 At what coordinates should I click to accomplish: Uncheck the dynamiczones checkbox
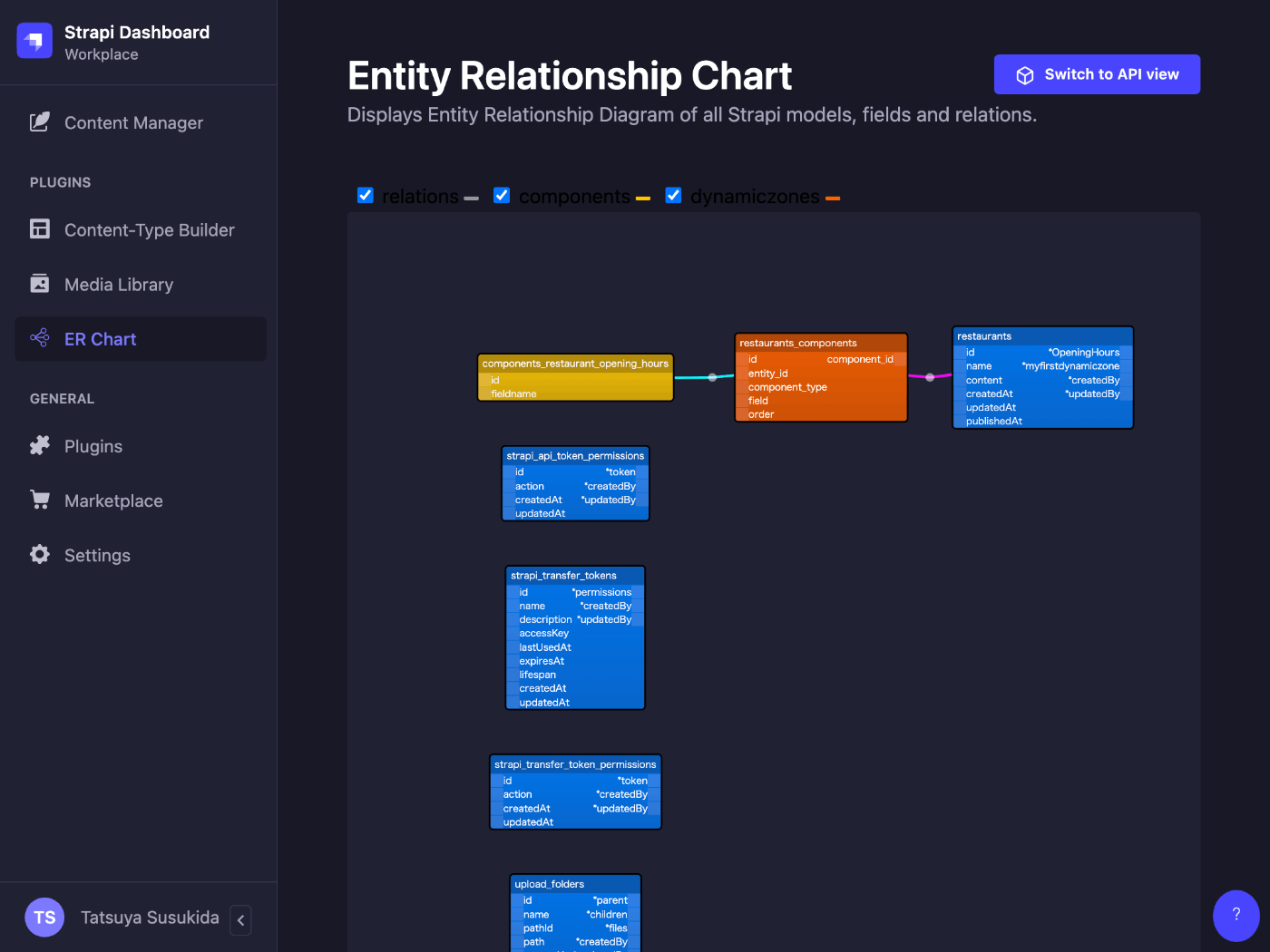click(x=673, y=195)
